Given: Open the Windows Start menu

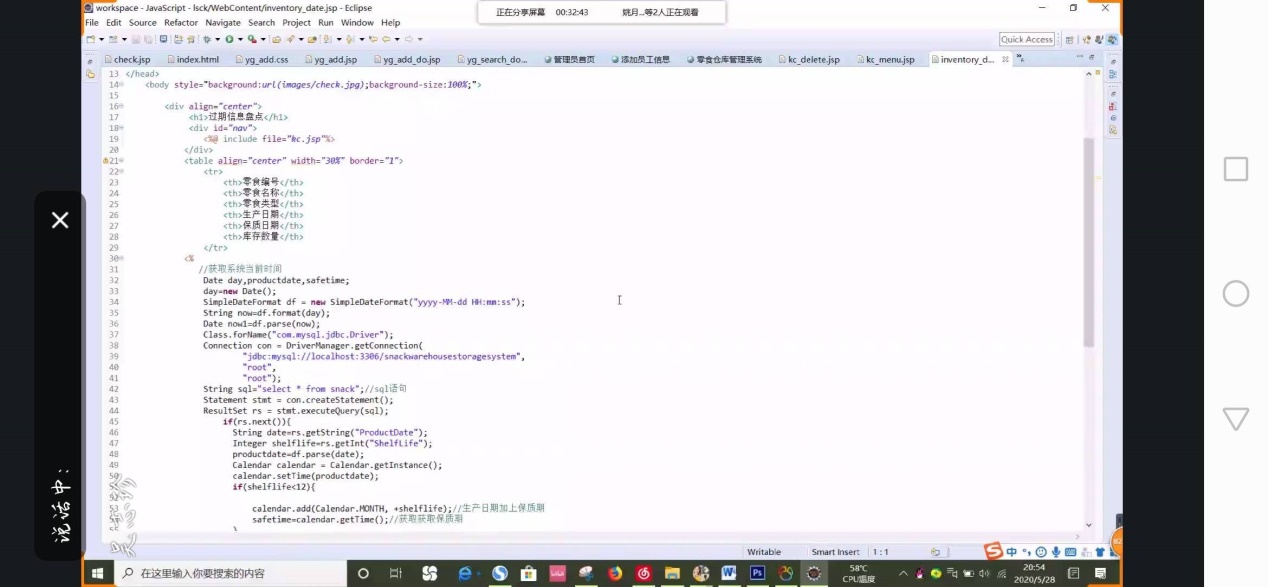Looking at the screenshot, I should pyautogui.click(x=98, y=573).
